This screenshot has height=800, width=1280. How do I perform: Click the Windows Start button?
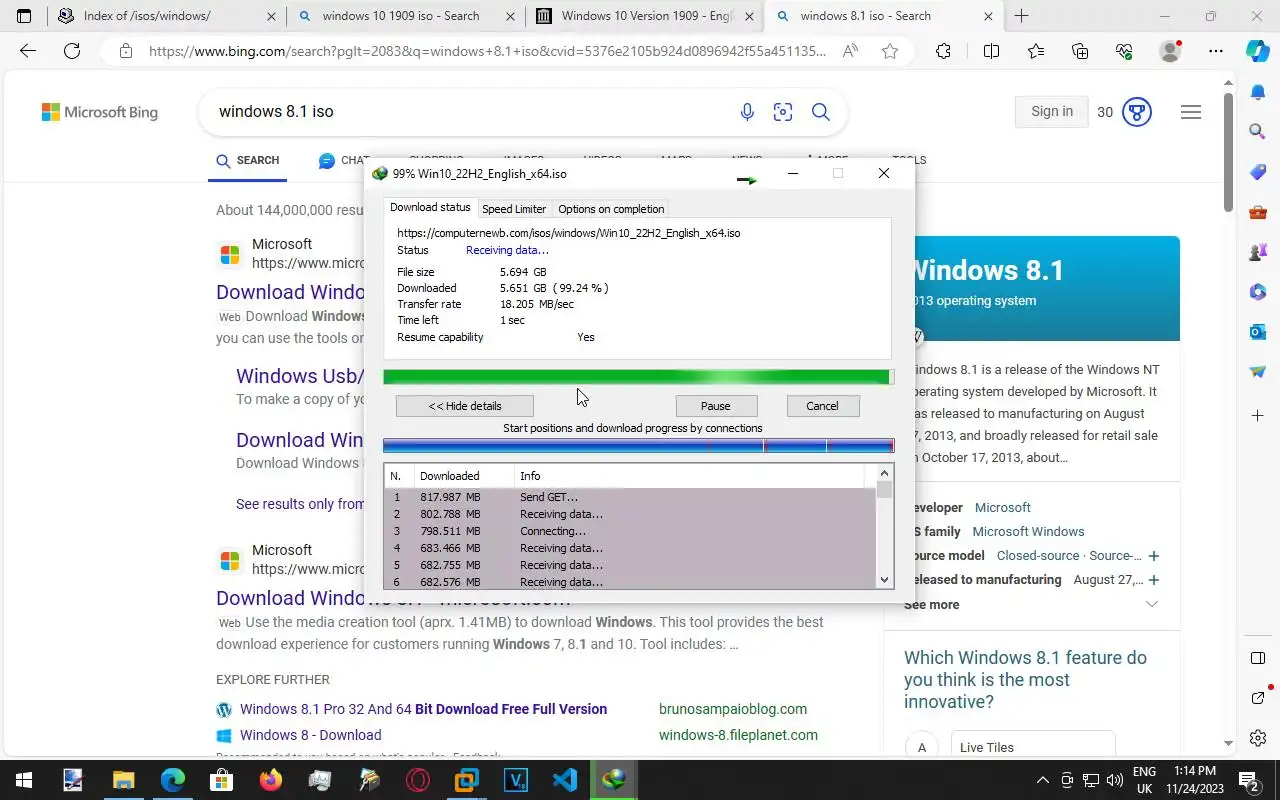[24, 780]
